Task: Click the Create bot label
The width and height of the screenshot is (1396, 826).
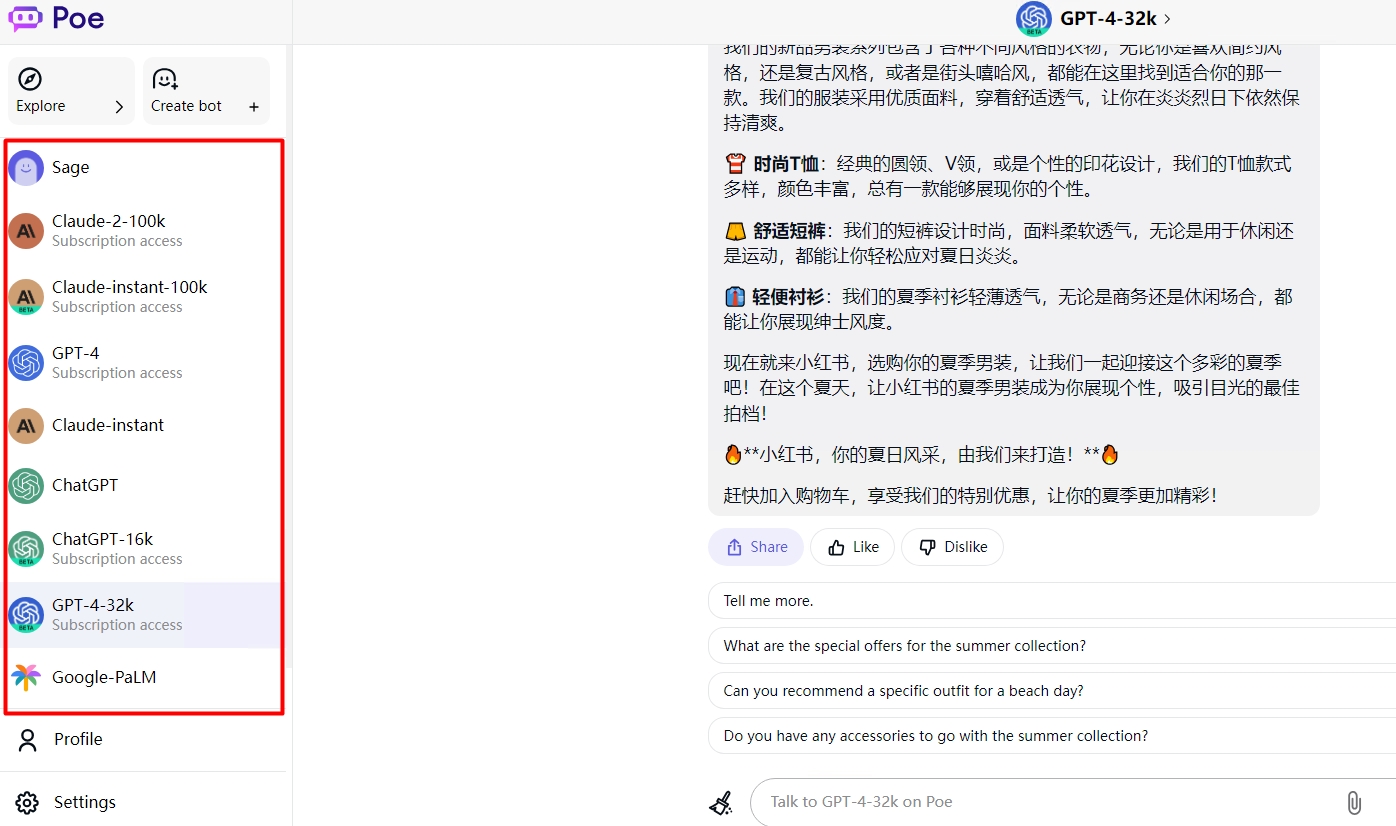Action: 186,106
